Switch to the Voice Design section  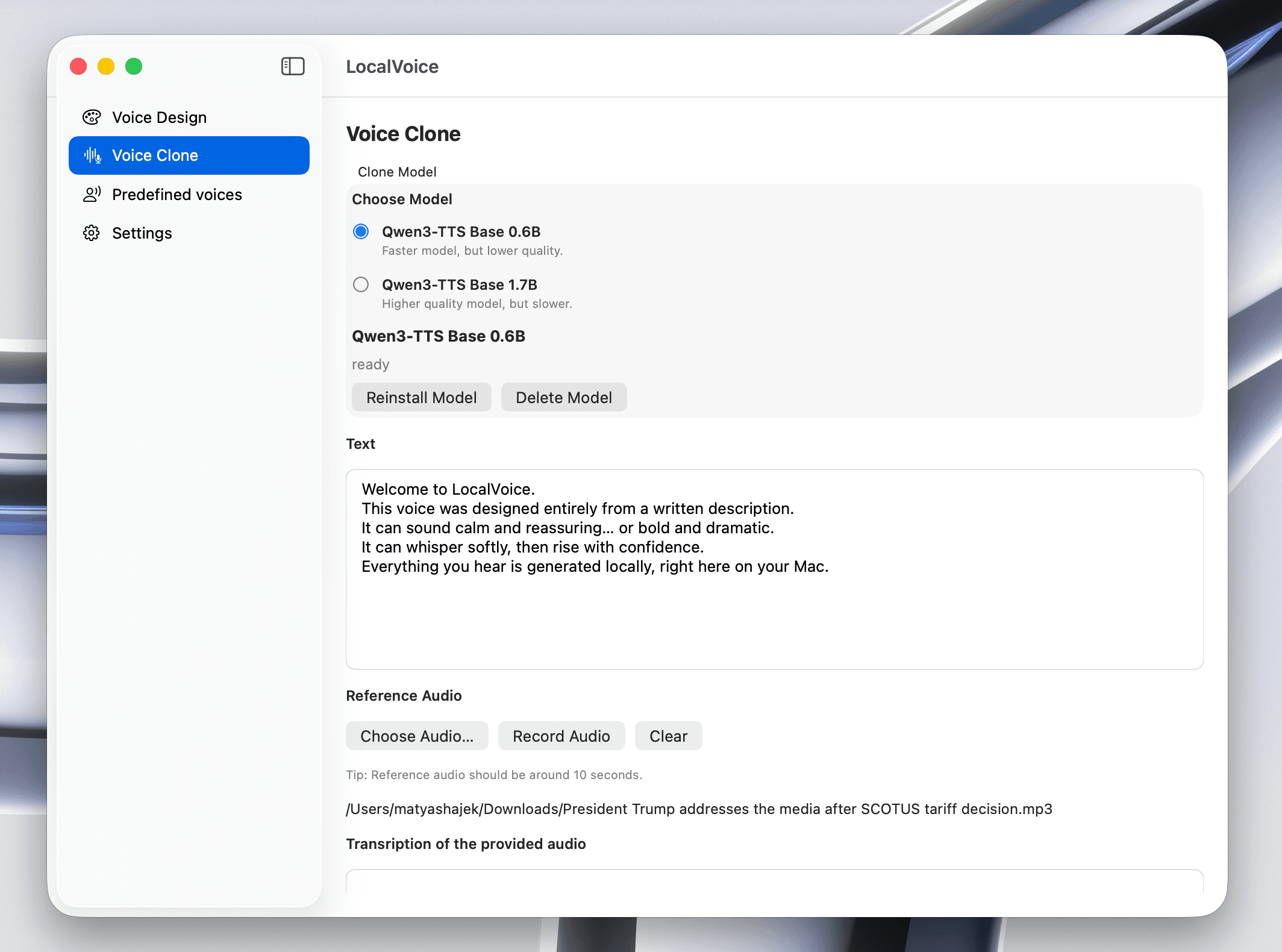159,117
